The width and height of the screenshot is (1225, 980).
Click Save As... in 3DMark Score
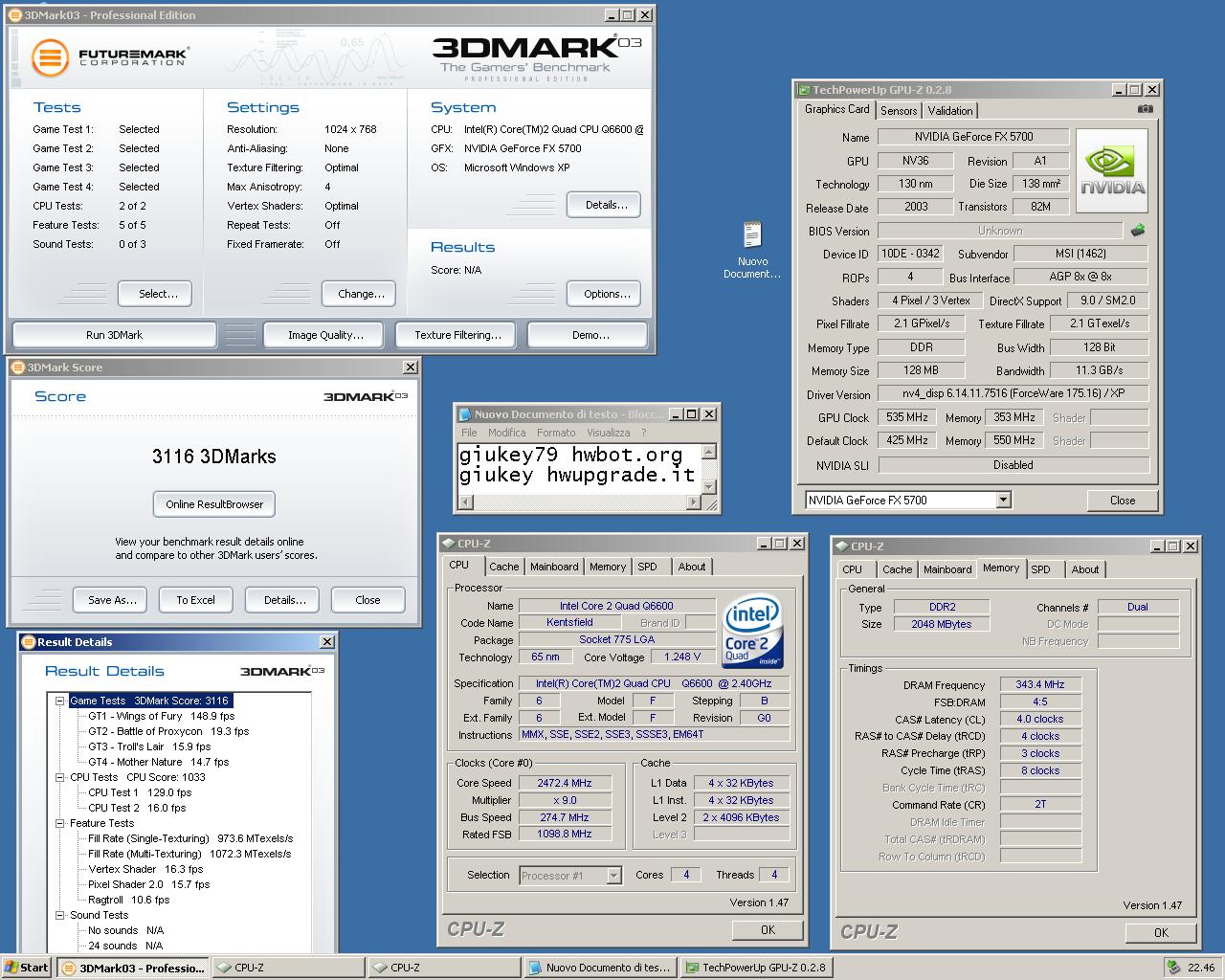[x=111, y=600]
